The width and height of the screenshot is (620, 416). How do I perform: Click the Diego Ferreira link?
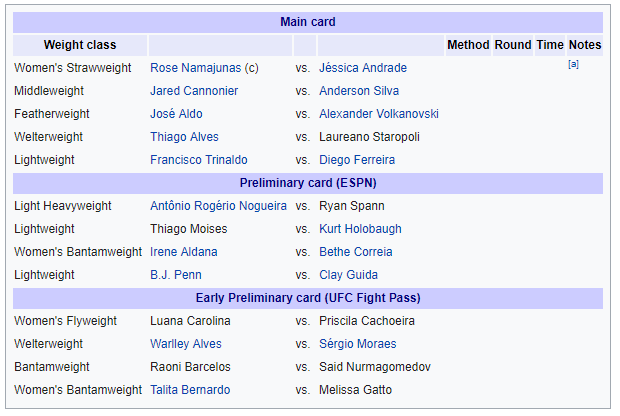pos(357,160)
